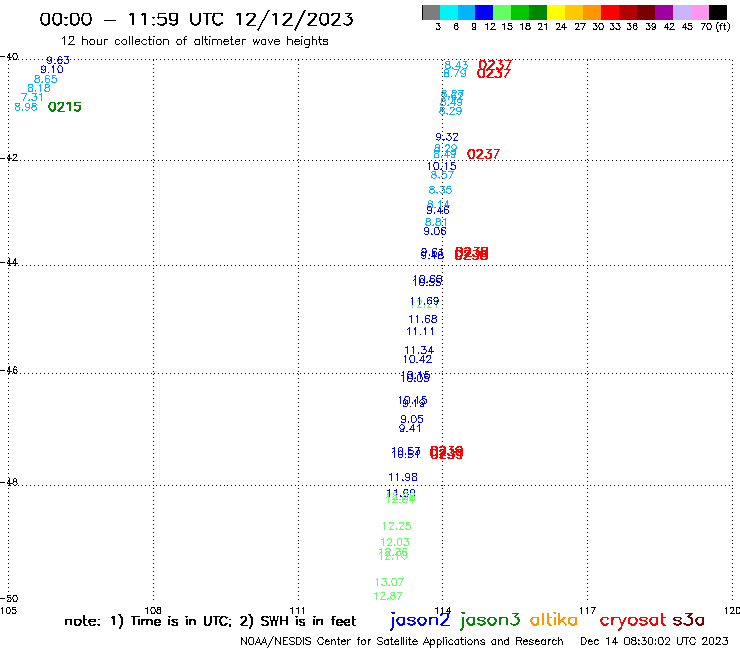This screenshot has height=650, width=740.
Task: Click the "9.41" wave height reading
Action: click(x=410, y=429)
